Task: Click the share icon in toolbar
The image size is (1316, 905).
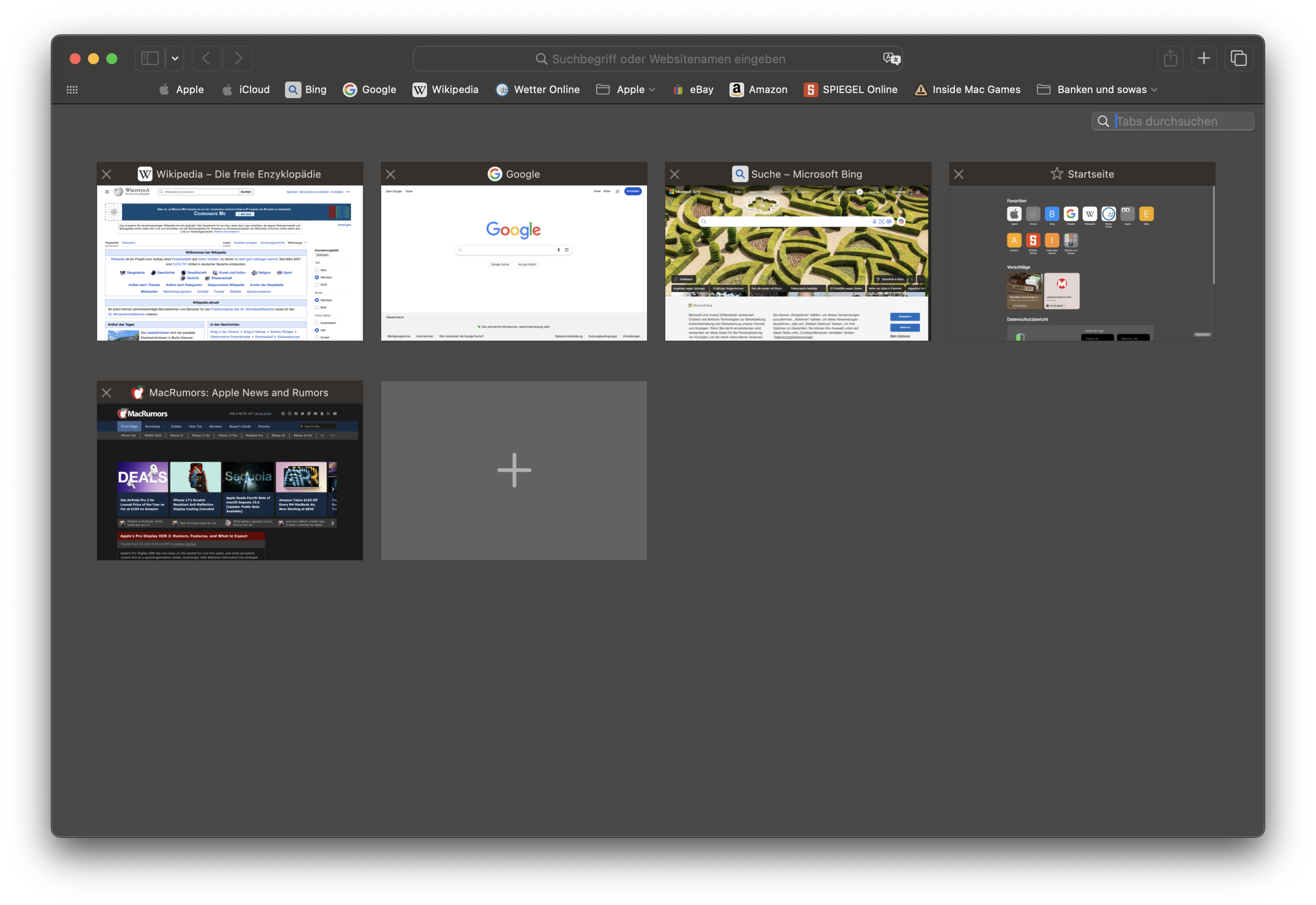Action: [1170, 58]
